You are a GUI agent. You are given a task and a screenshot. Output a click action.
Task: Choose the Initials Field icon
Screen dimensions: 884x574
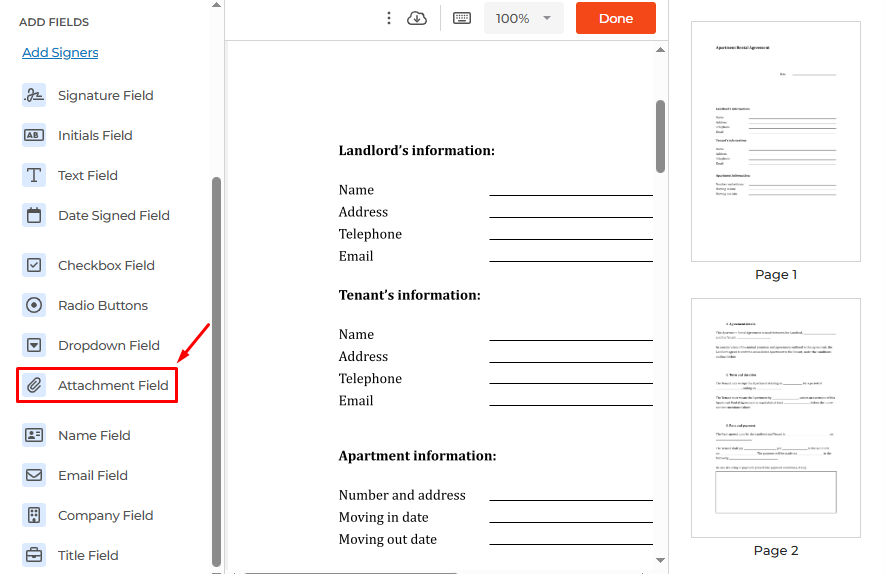tap(34, 135)
